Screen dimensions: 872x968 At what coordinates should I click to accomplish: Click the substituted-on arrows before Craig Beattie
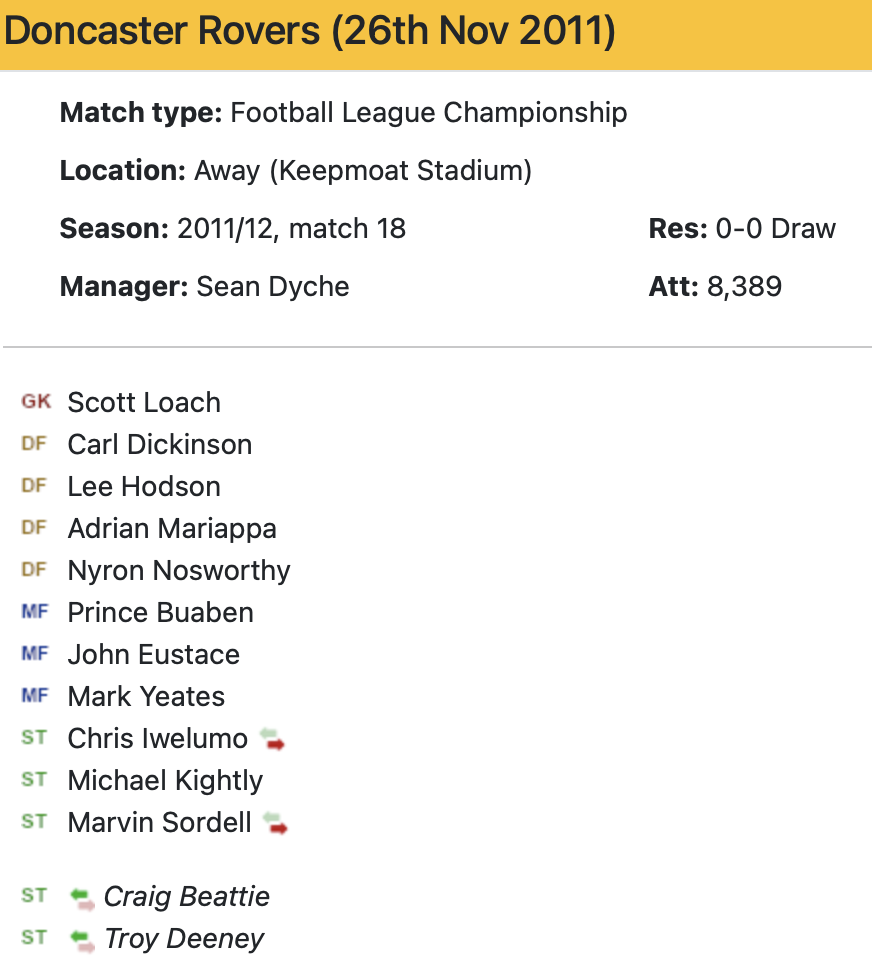point(82,898)
